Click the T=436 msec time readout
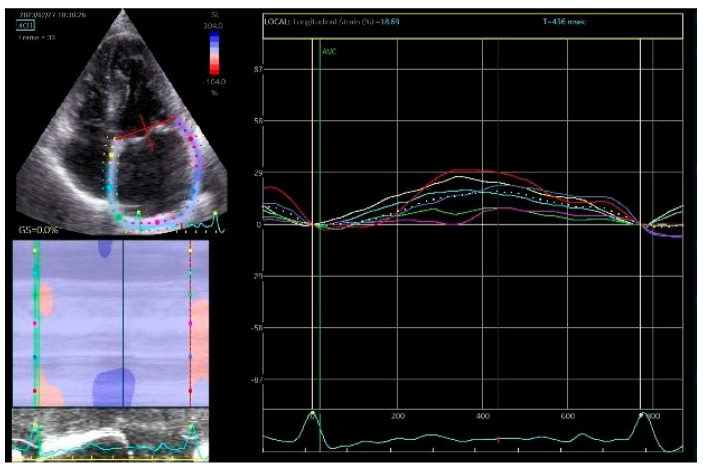Image resolution: width=703 pixels, height=470 pixels. point(564,22)
